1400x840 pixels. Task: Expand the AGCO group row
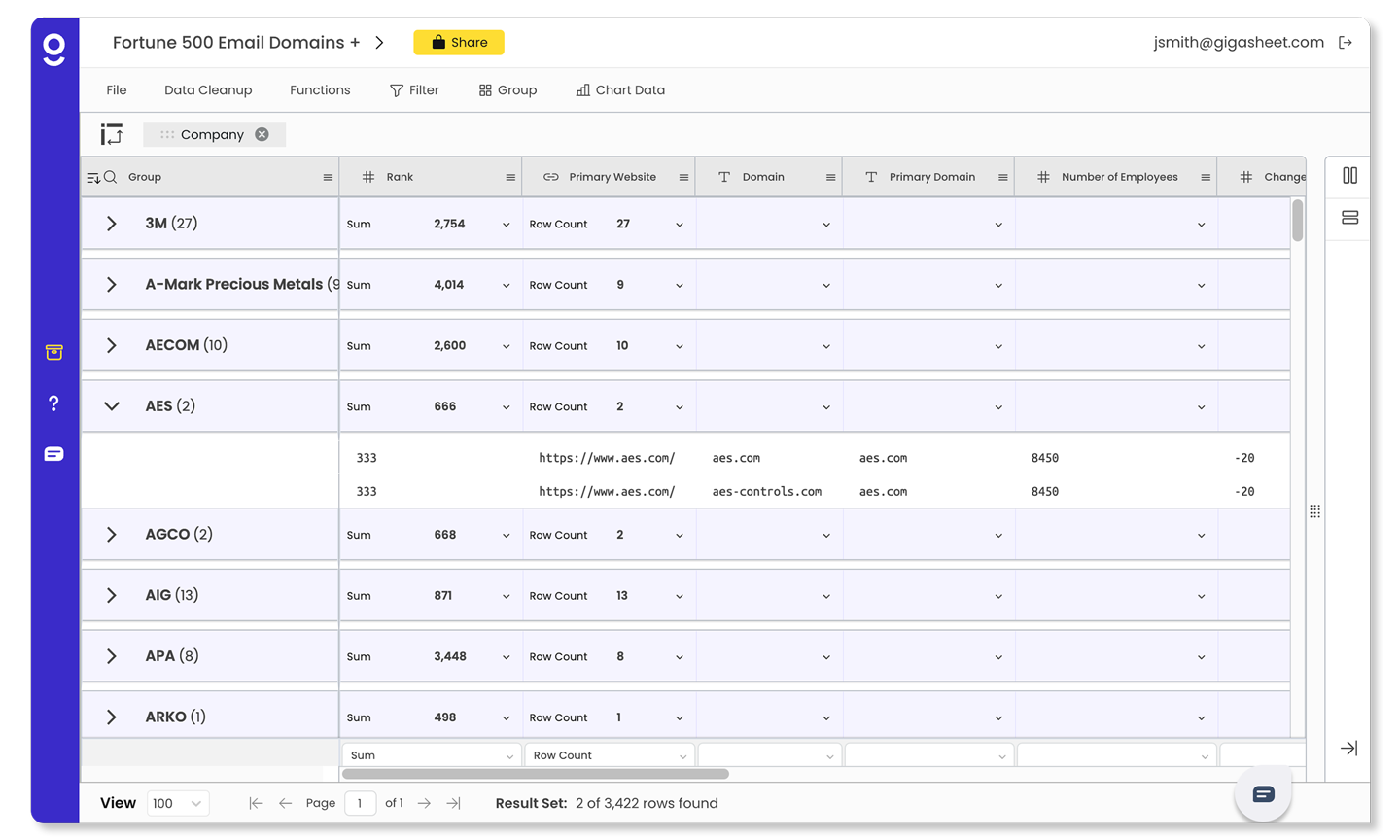click(x=110, y=534)
